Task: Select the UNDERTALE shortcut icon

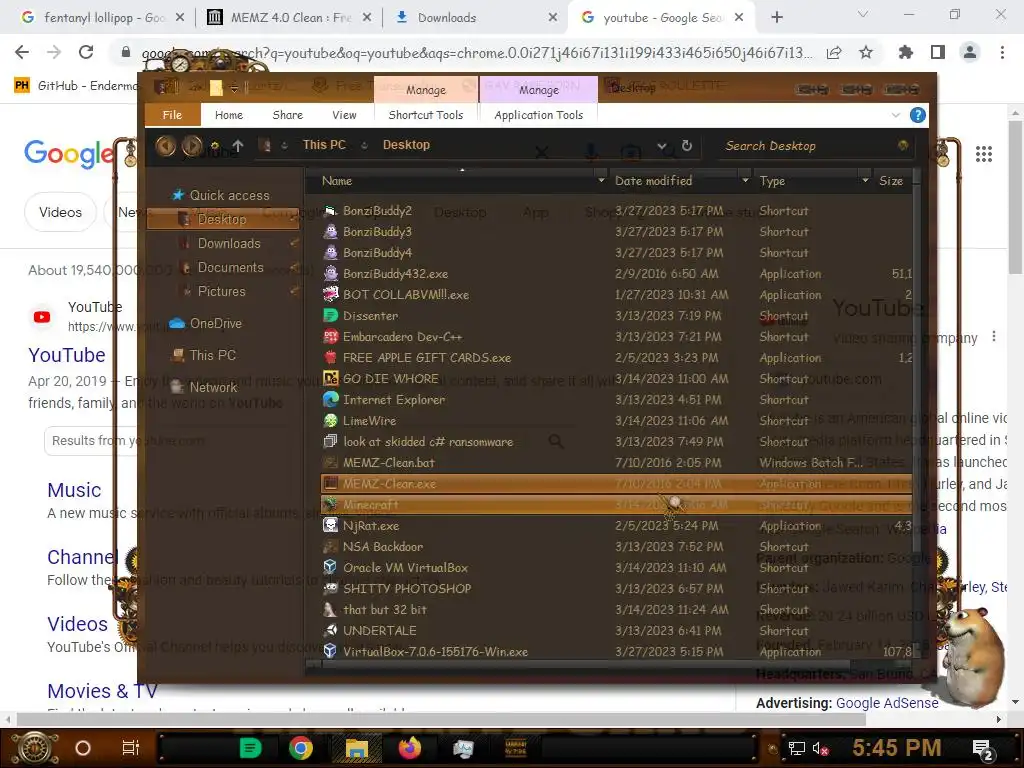Action: tap(330, 630)
